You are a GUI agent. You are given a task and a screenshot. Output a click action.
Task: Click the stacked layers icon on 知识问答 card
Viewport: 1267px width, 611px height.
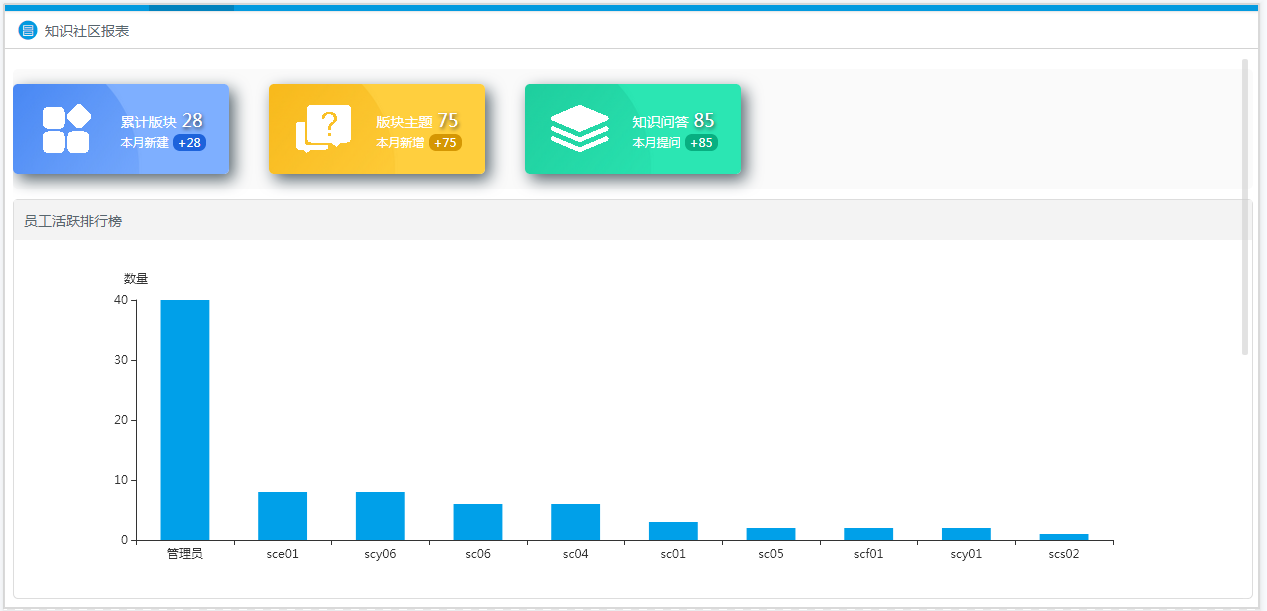[579, 129]
